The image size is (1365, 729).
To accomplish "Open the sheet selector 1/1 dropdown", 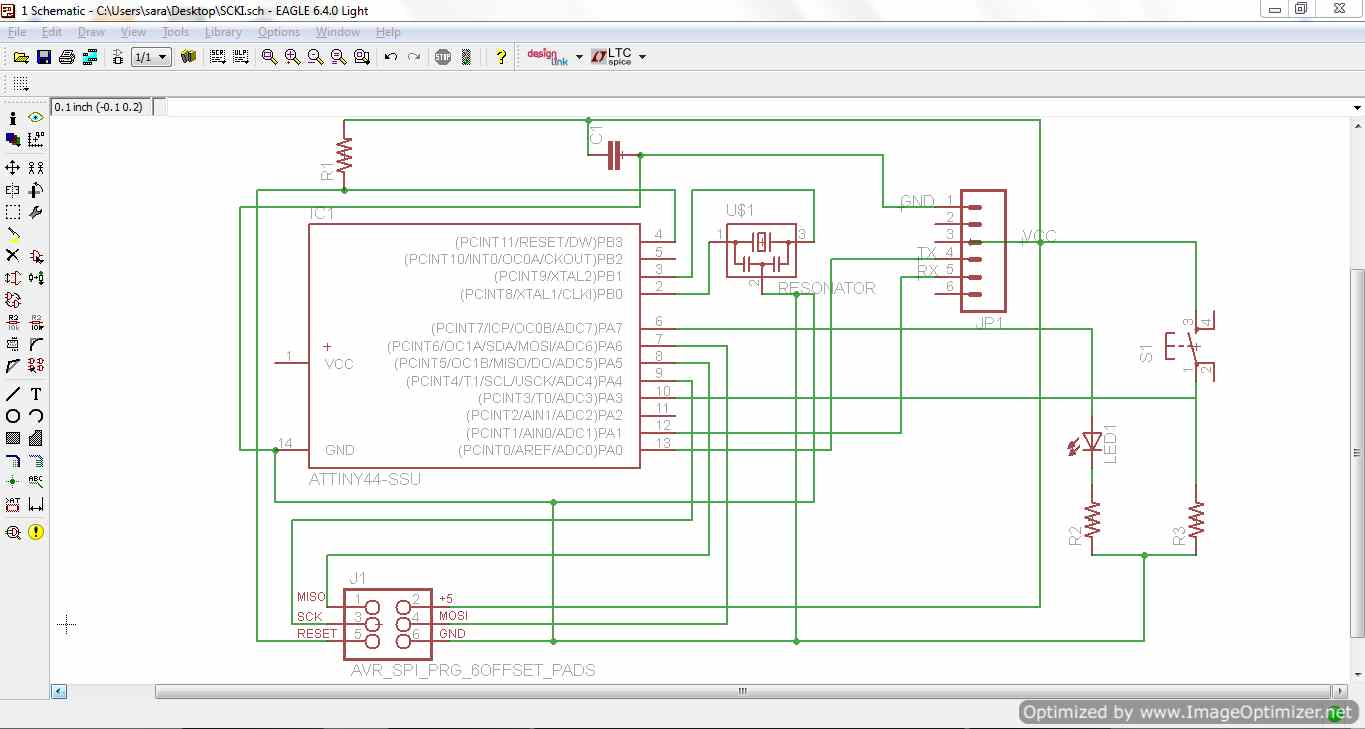I will tap(151, 57).
